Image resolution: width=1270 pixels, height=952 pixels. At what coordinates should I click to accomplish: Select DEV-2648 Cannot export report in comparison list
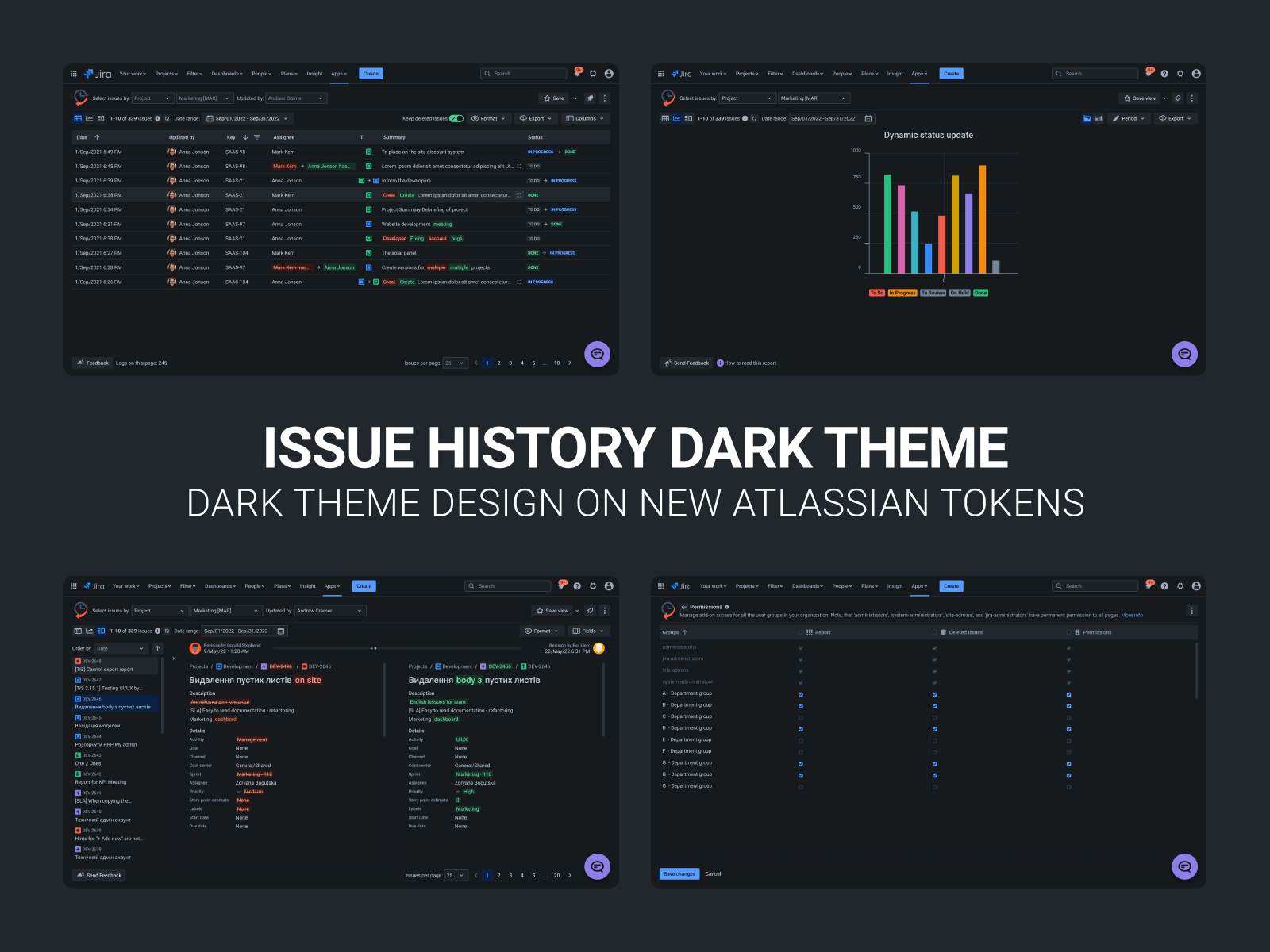(x=116, y=665)
